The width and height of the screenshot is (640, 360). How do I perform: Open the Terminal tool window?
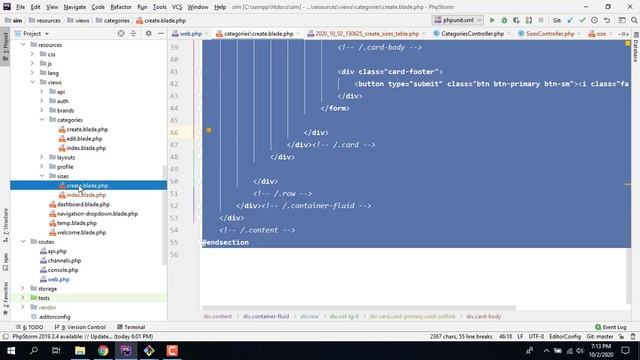pyautogui.click(x=131, y=327)
